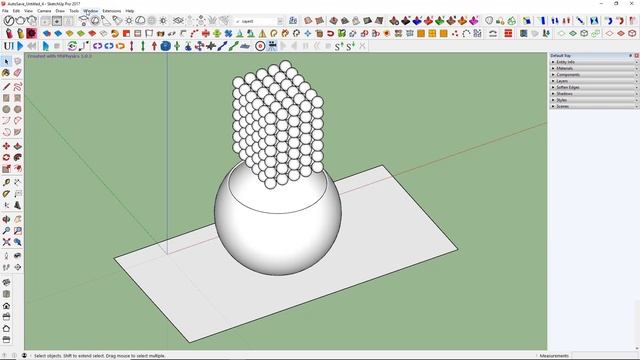The height and width of the screenshot is (360, 640).
Task: Expand the Soften Edges panel
Action: 594,87
